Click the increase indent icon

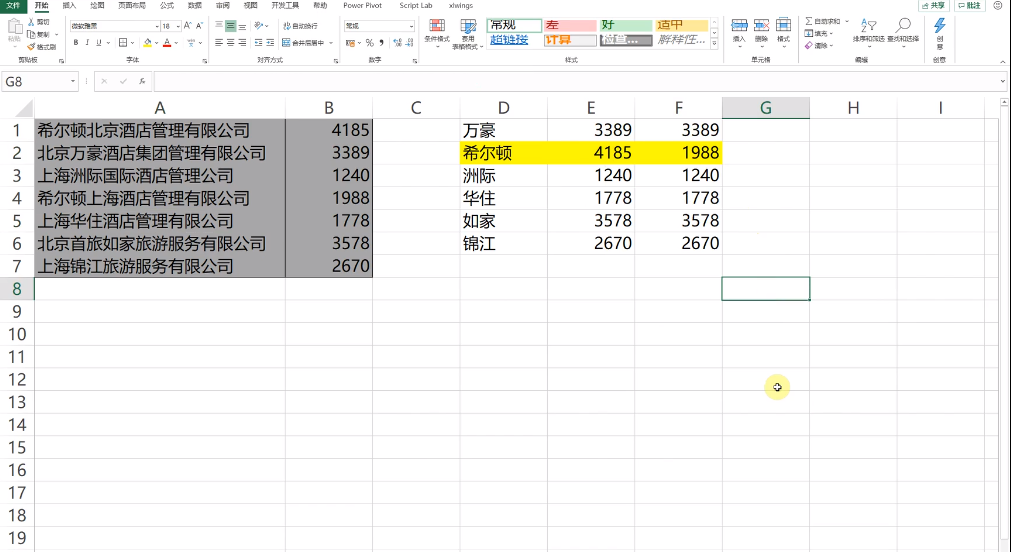pos(270,43)
